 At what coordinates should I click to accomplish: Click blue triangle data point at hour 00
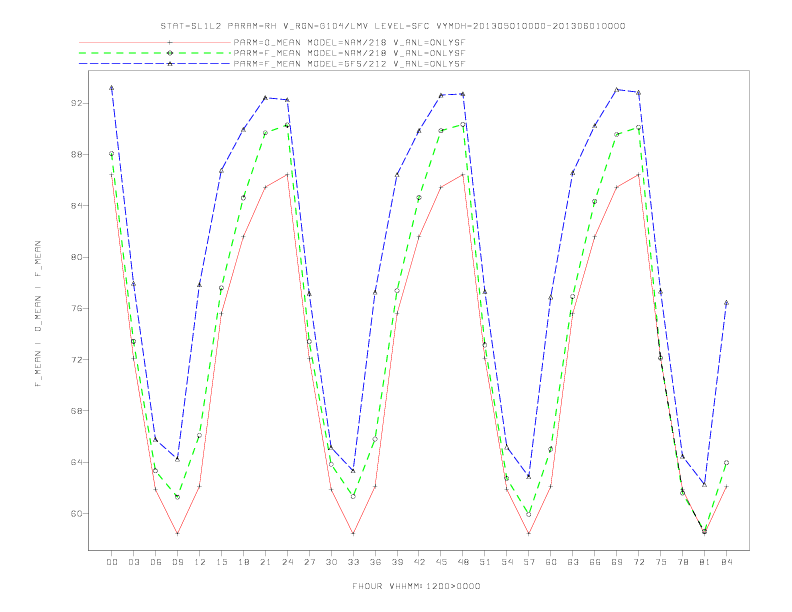point(112,88)
